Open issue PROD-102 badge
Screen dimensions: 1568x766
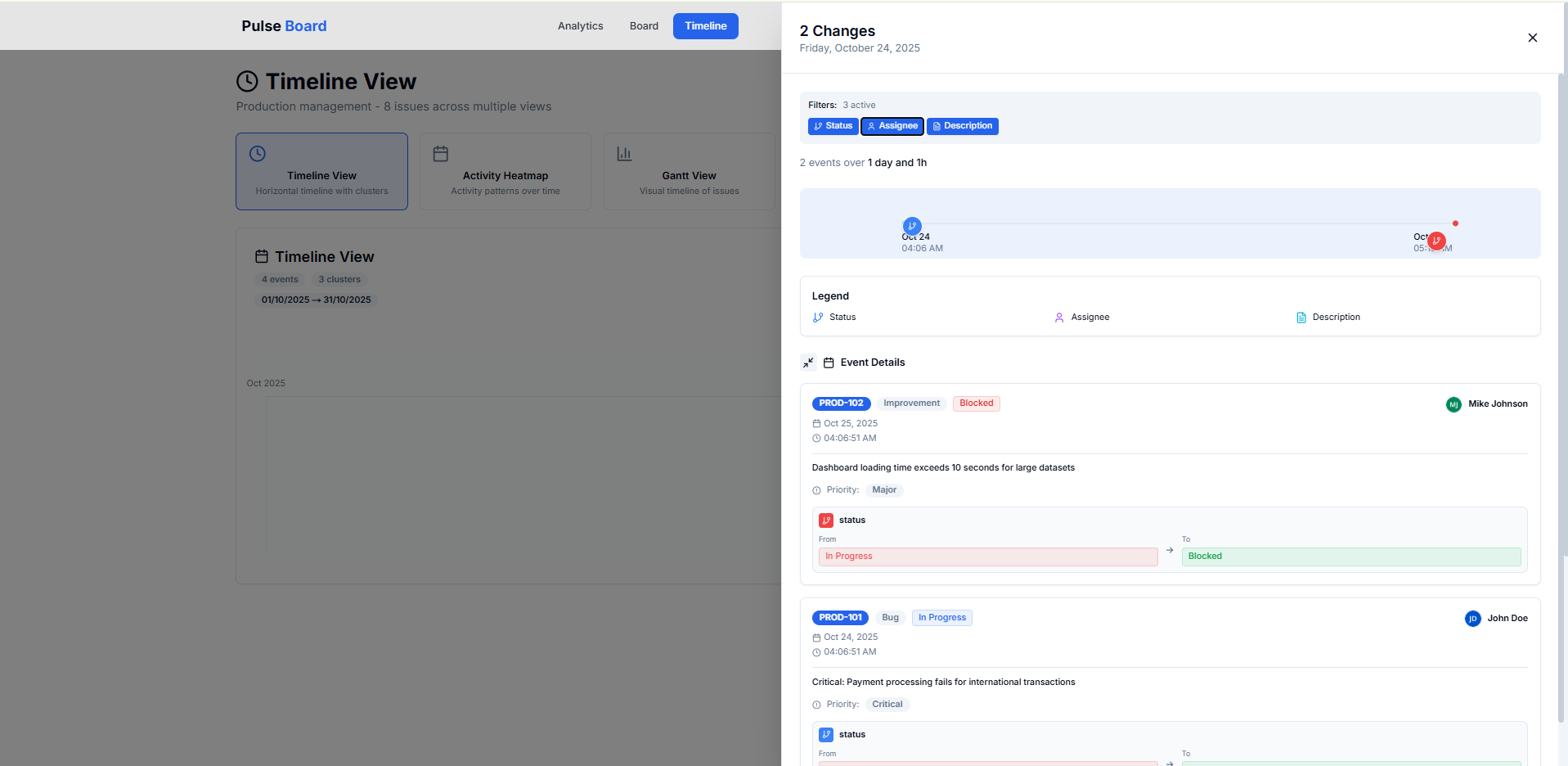point(841,403)
